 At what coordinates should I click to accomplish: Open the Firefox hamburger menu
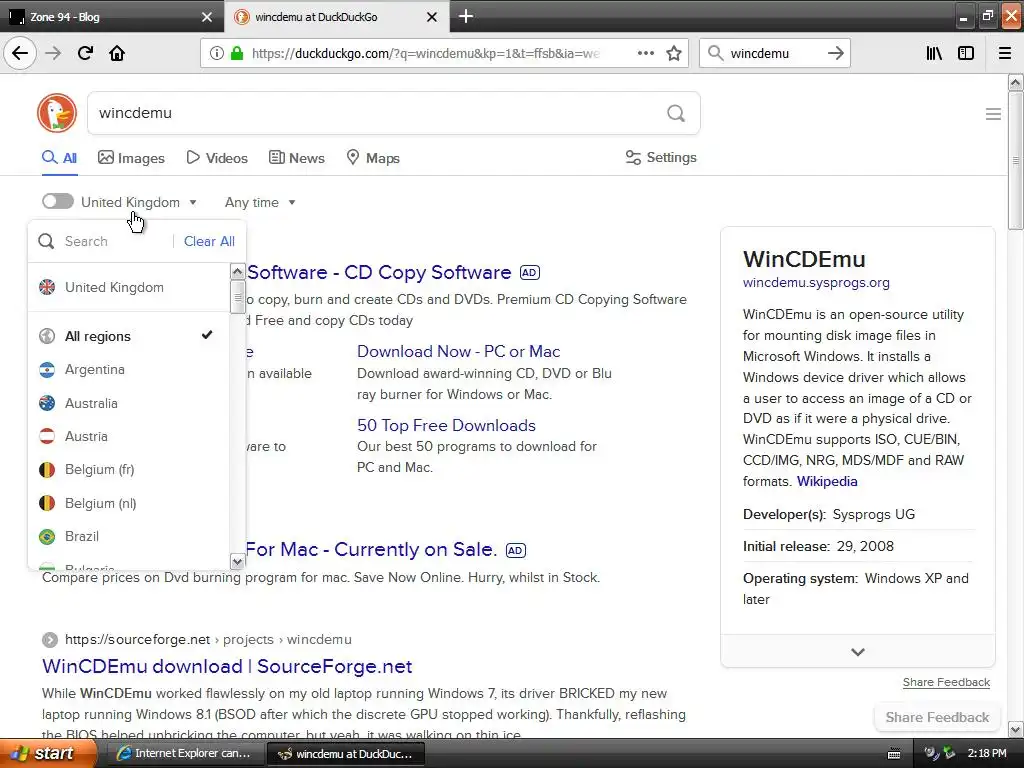click(1005, 53)
